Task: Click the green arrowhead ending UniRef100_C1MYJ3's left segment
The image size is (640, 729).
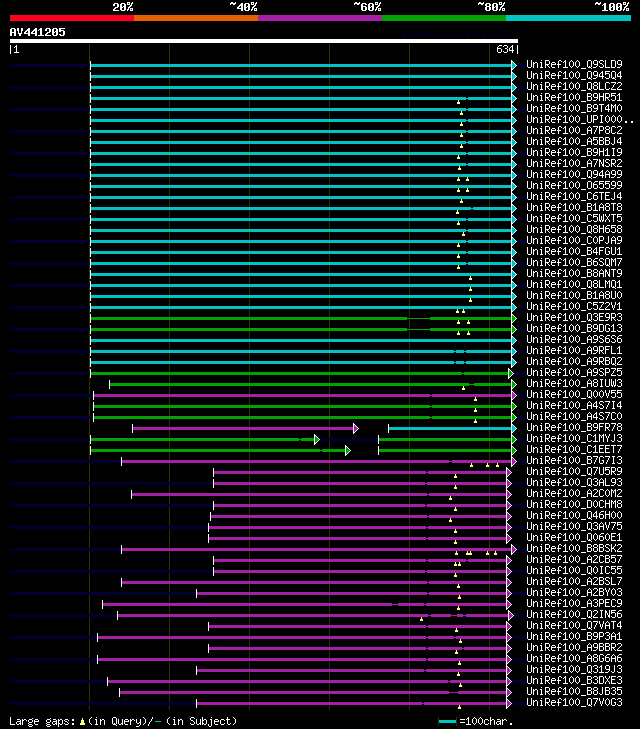Action: click(x=317, y=439)
